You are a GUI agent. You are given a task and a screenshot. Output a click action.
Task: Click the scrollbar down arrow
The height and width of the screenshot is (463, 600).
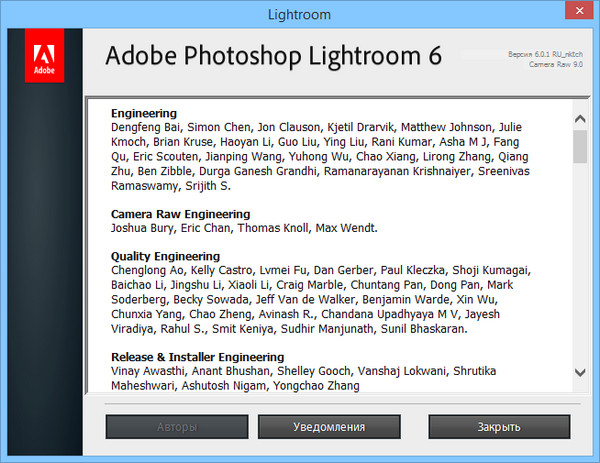pyautogui.click(x=579, y=372)
